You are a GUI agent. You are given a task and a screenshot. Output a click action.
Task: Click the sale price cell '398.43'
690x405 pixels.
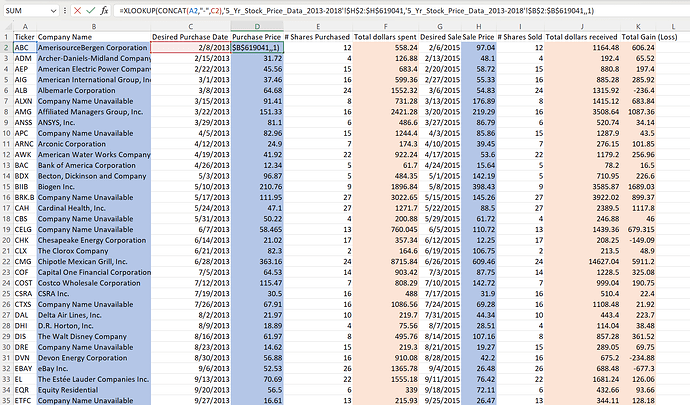coord(479,187)
